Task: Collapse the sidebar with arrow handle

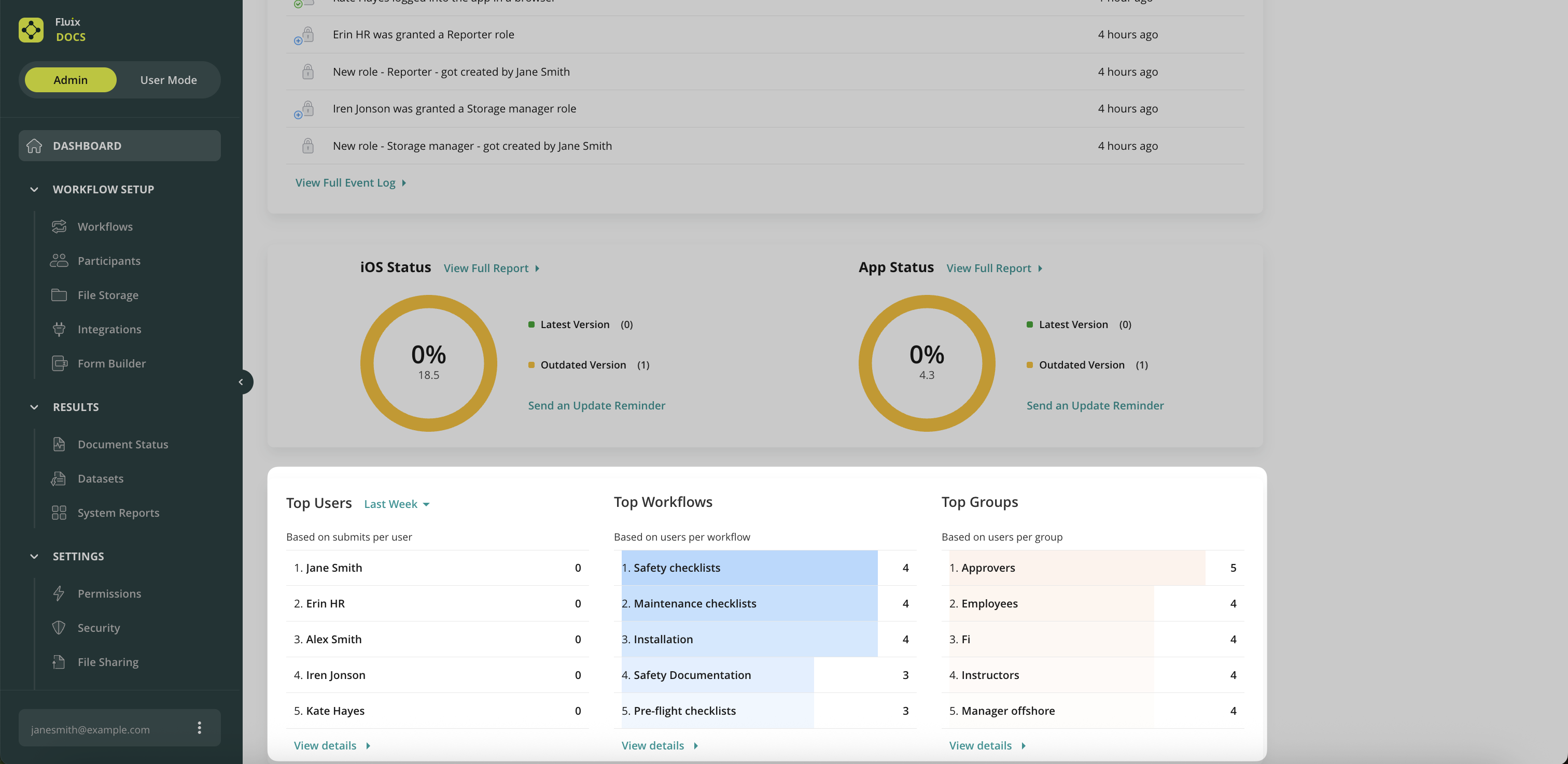Action: pyautogui.click(x=241, y=382)
